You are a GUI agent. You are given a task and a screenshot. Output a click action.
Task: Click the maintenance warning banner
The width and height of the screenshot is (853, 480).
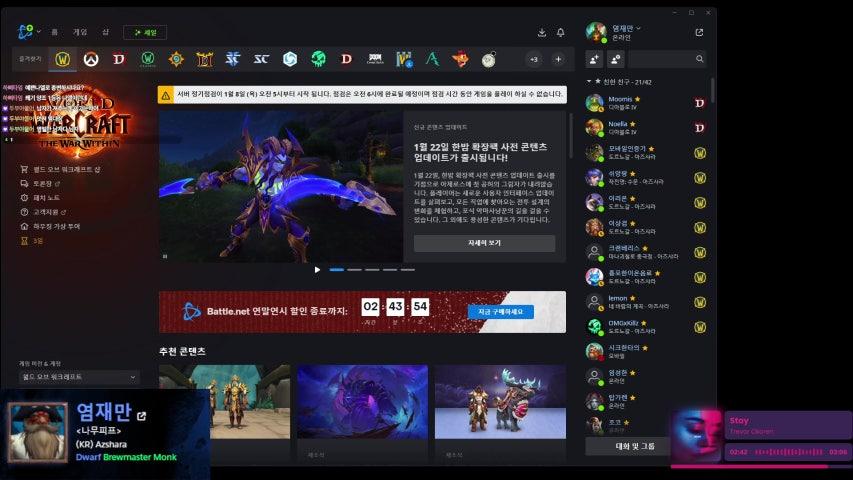point(362,95)
